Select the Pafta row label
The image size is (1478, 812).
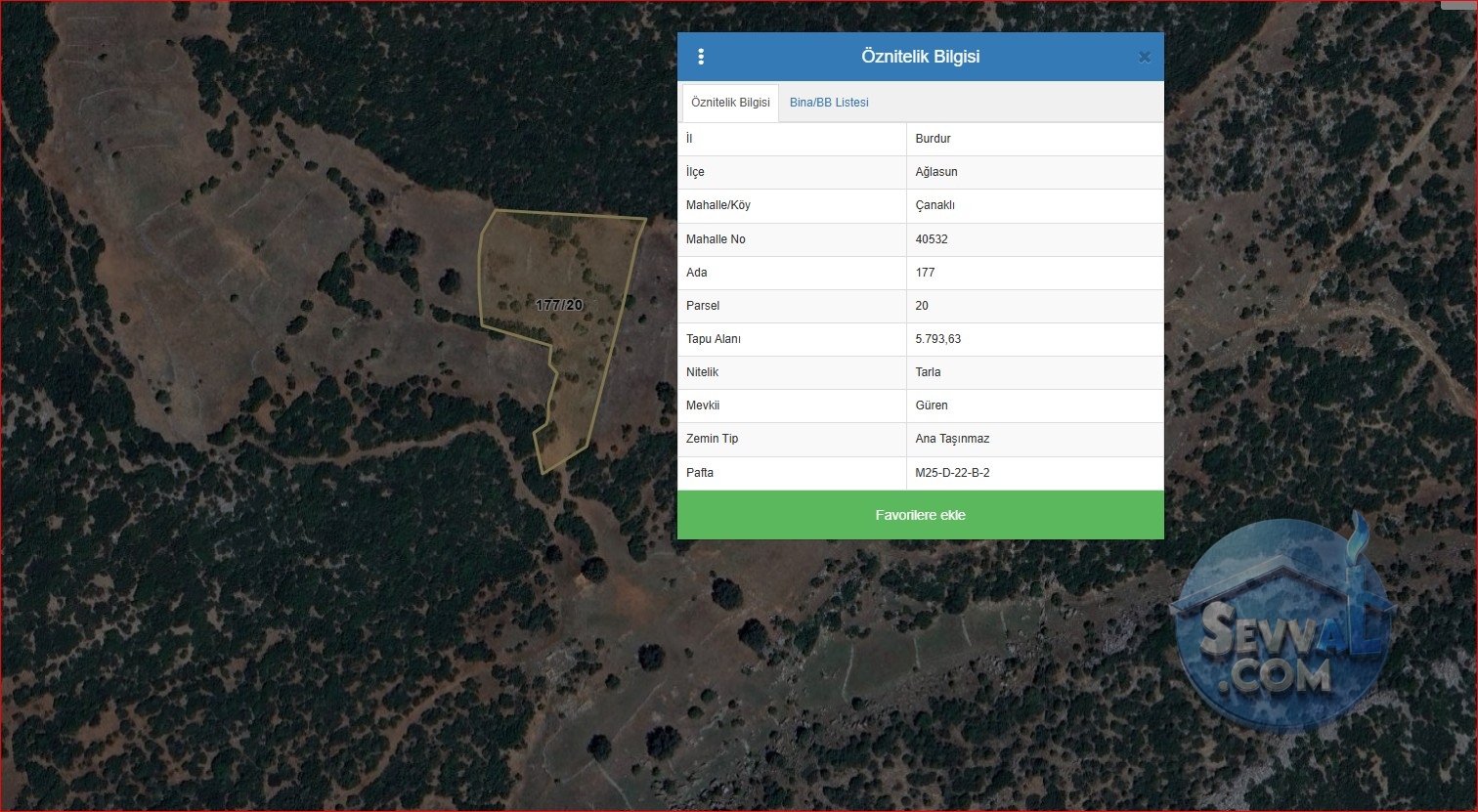pos(700,473)
